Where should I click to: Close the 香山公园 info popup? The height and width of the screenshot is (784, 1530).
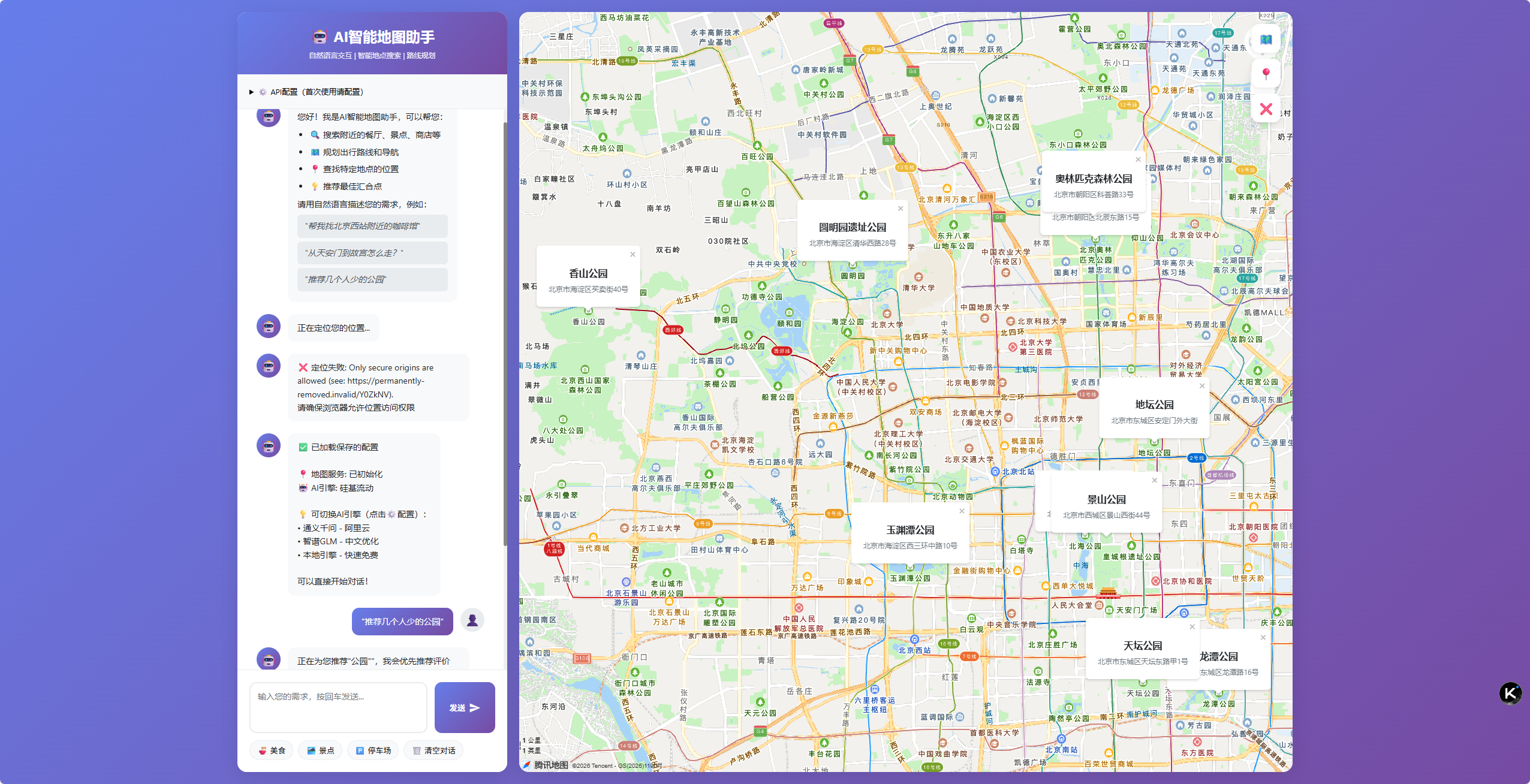(x=633, y=255)
